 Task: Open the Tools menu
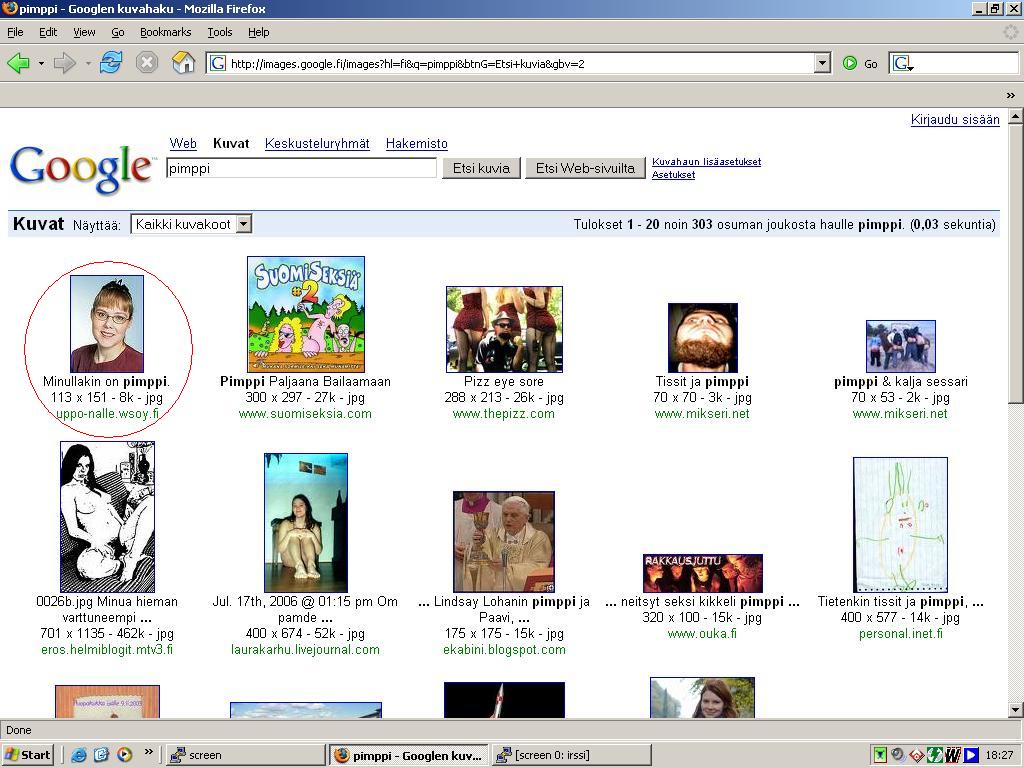(219, 32)
